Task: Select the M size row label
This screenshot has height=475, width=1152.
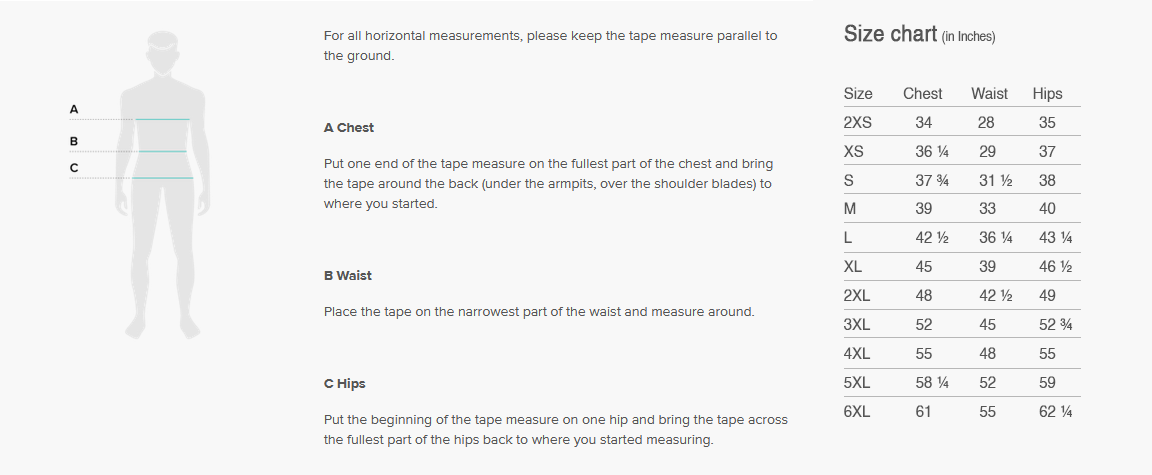Action: click(850, 209)
